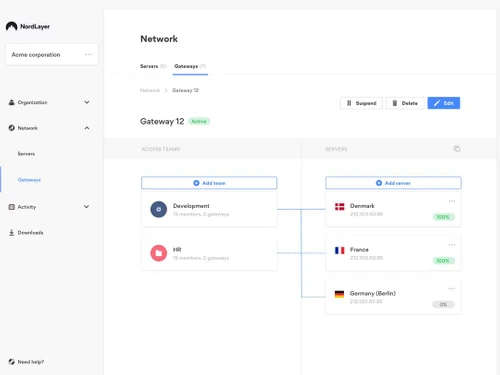Open Servers in the sidebar
This screenshot has height=375, width=500.
point(26,154)
